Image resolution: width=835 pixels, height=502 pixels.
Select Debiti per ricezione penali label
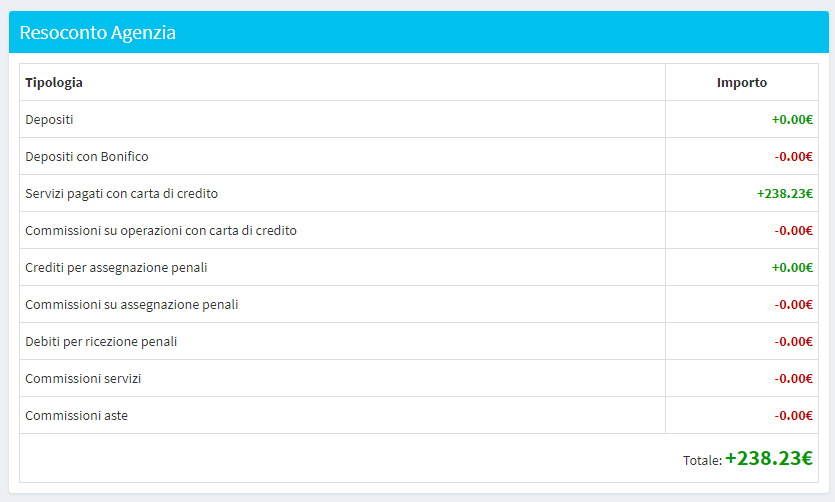(101, 341)
